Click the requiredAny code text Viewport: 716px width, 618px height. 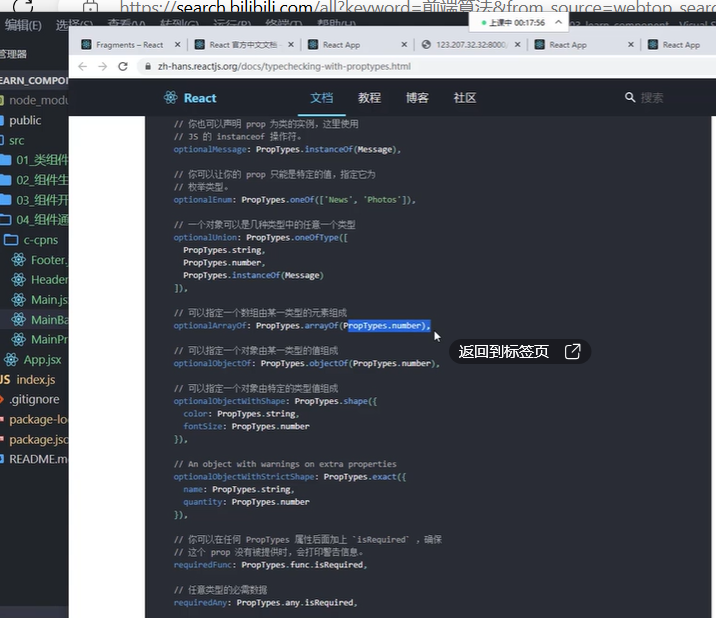(200, 603)
